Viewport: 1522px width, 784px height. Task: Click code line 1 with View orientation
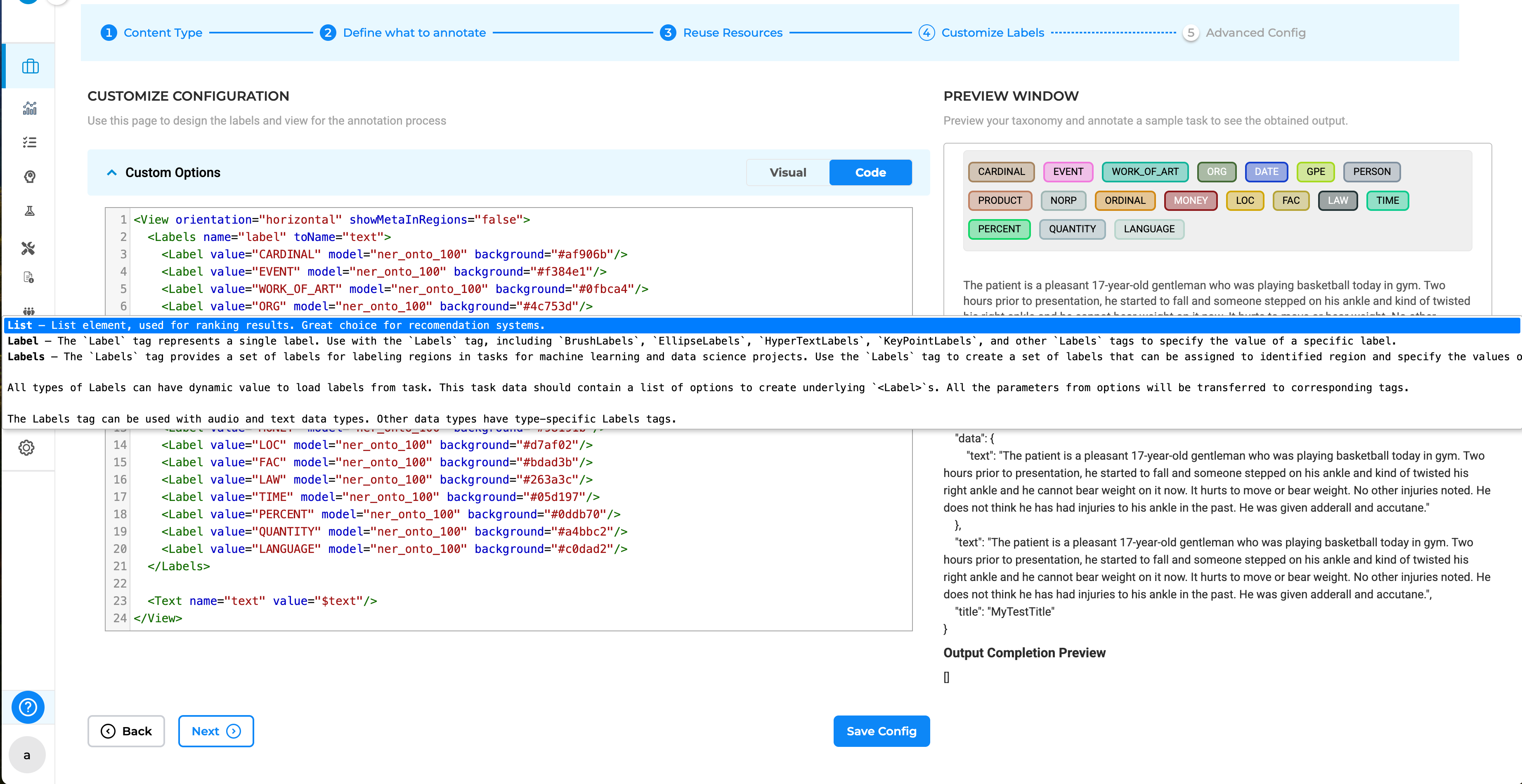click(x=331, y=220)
